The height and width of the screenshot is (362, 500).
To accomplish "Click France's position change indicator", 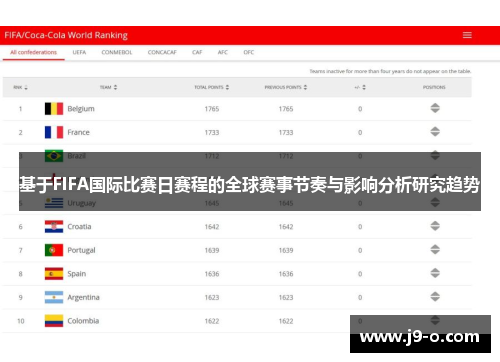I will click(x=435, y=132).
